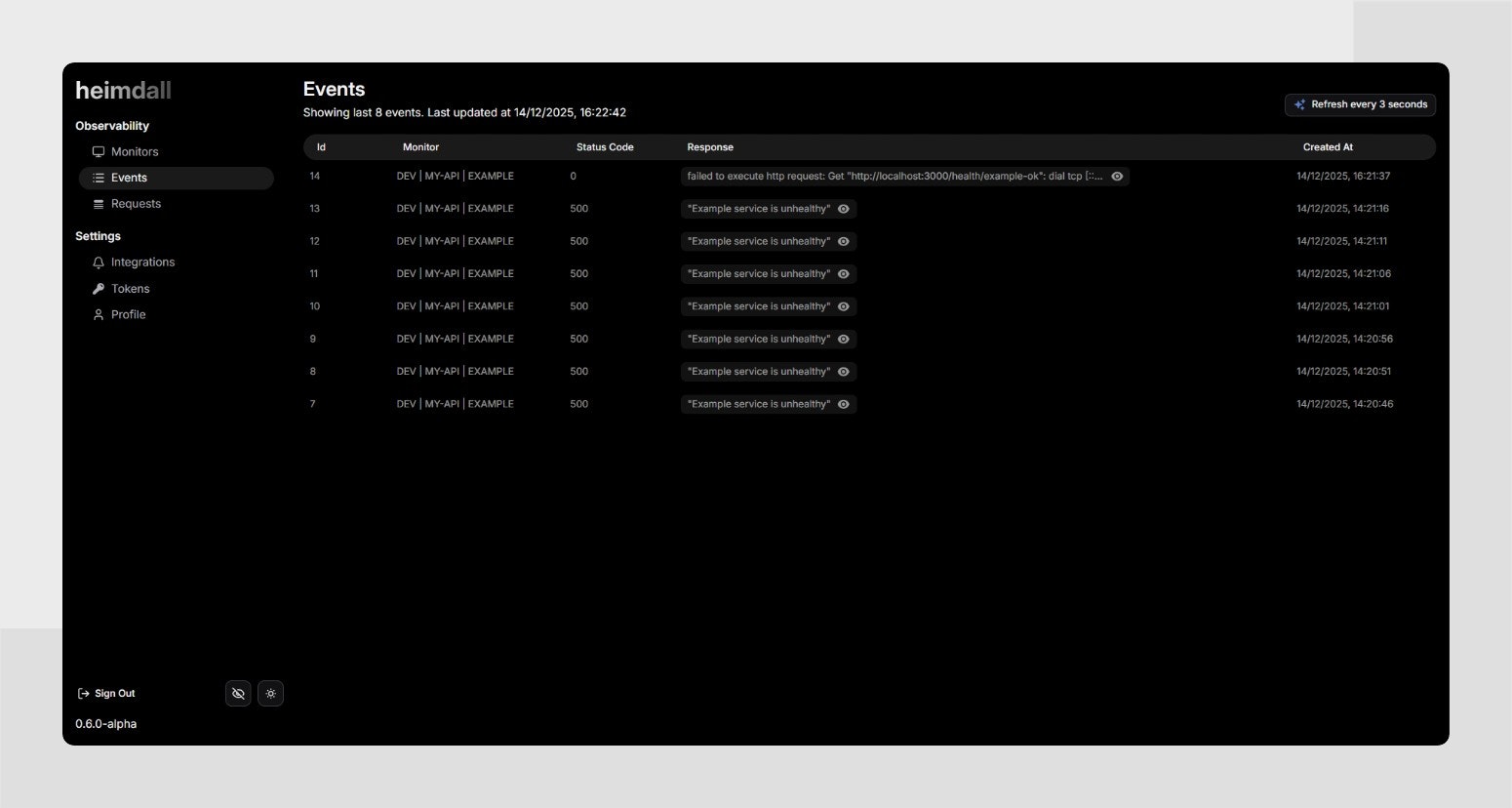Click the Created At column header
Viewport: 1512px width, 808px height.
pyautogui.click(x=1327, y=146)
